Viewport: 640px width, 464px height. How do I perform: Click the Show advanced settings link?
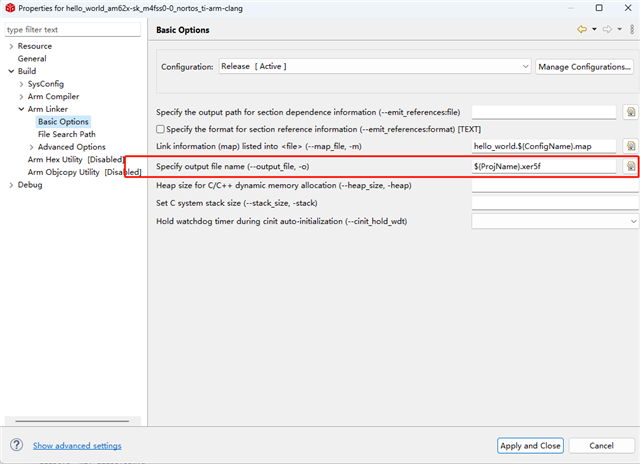coord(77,446)
